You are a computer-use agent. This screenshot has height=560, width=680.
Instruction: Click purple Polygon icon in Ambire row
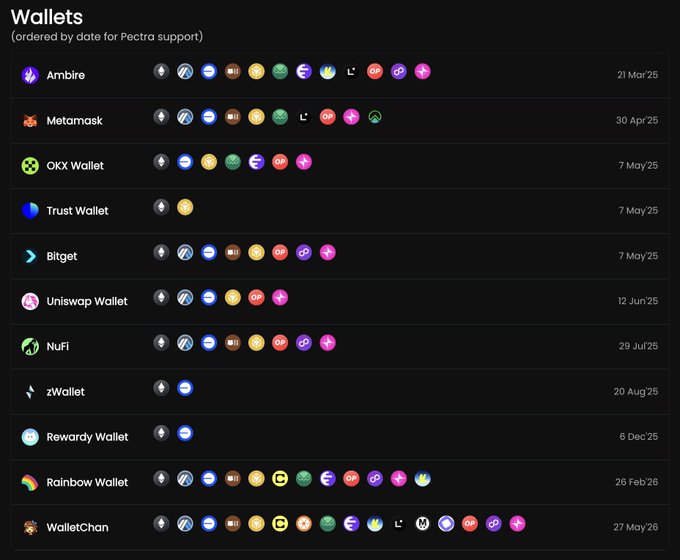pos(399,71)
